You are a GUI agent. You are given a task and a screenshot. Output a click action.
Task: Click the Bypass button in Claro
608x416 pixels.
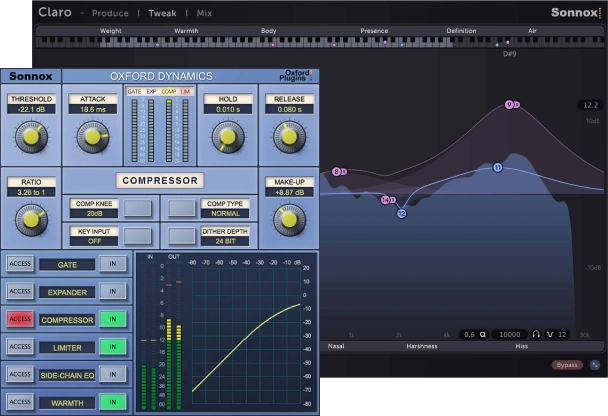[566, 365]
